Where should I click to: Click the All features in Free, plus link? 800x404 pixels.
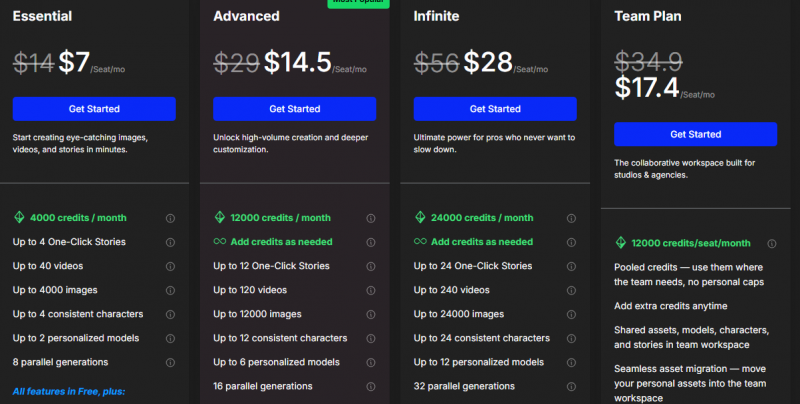(69, 391)
